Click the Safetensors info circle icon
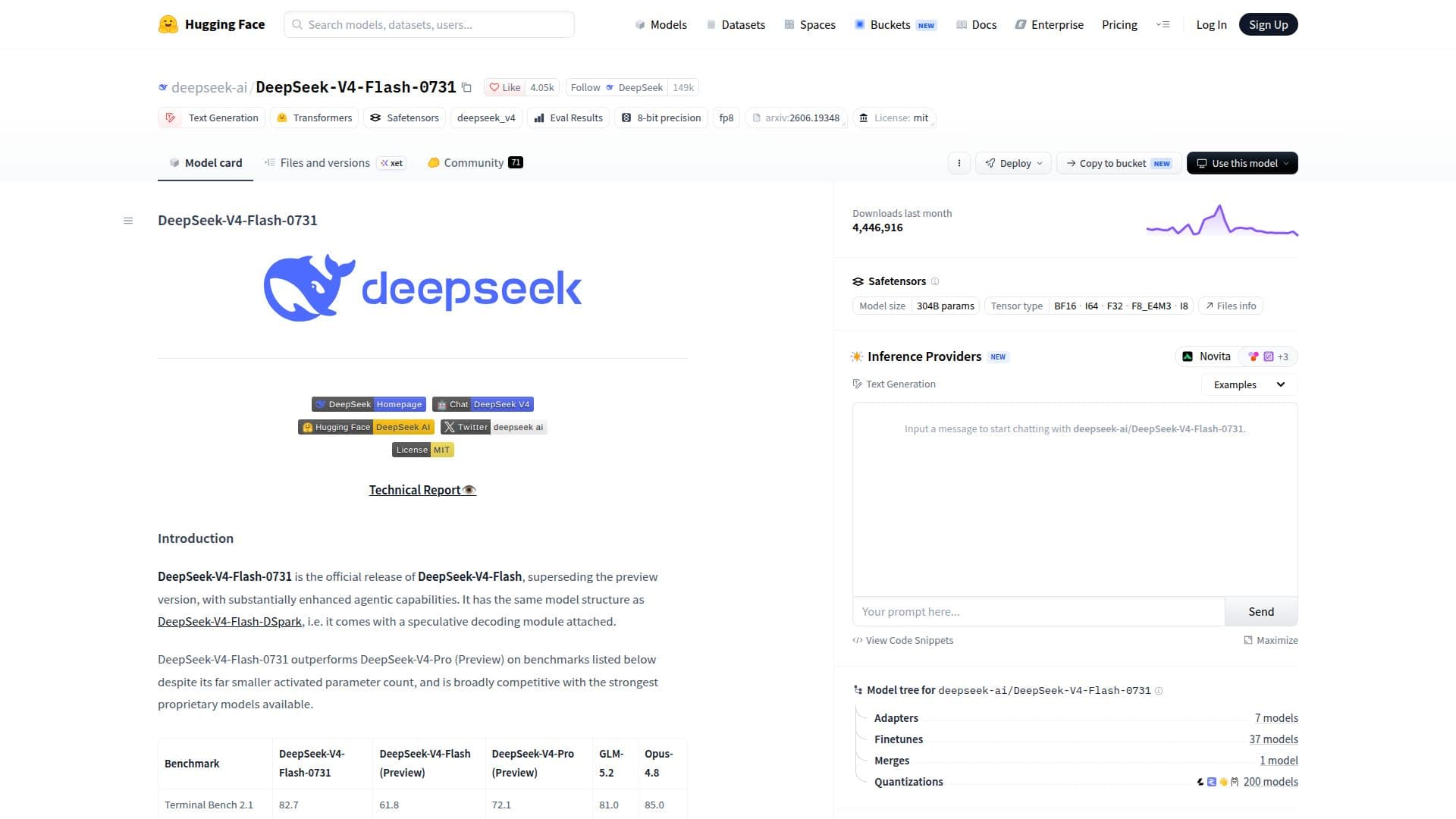This screenshot has height=819, width=1456. (x=935, y=281)
